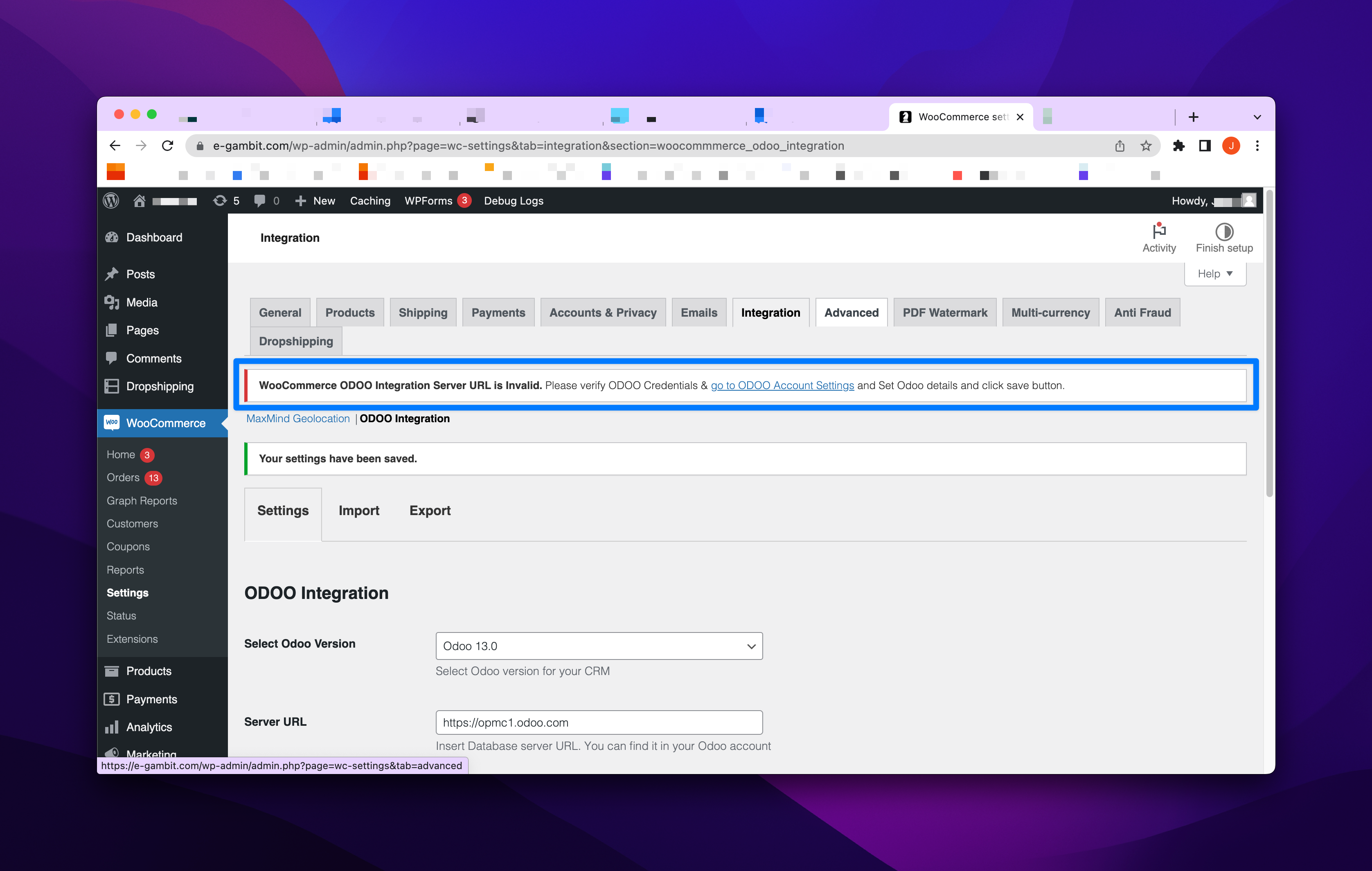Click New in the admin bar
1372x871 pixels.
[315, 200]
